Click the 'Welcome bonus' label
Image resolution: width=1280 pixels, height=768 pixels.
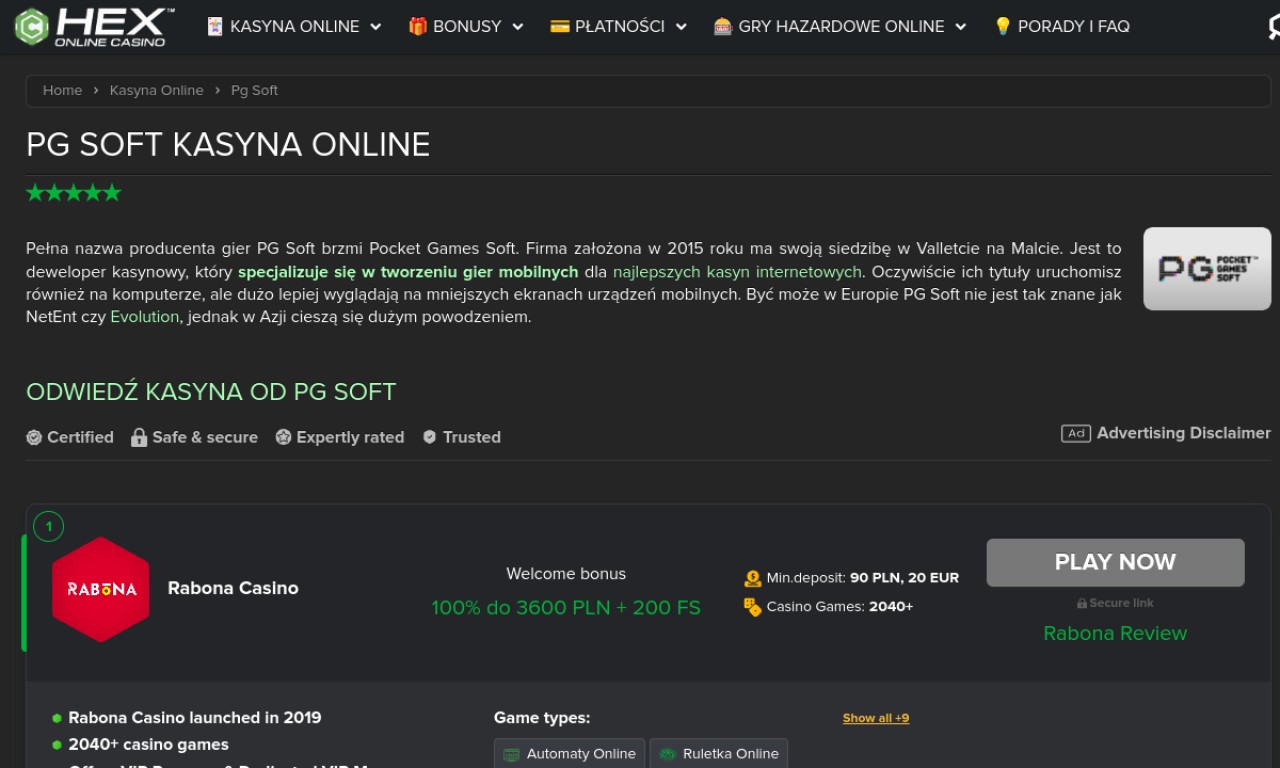[x=566, y=574]
